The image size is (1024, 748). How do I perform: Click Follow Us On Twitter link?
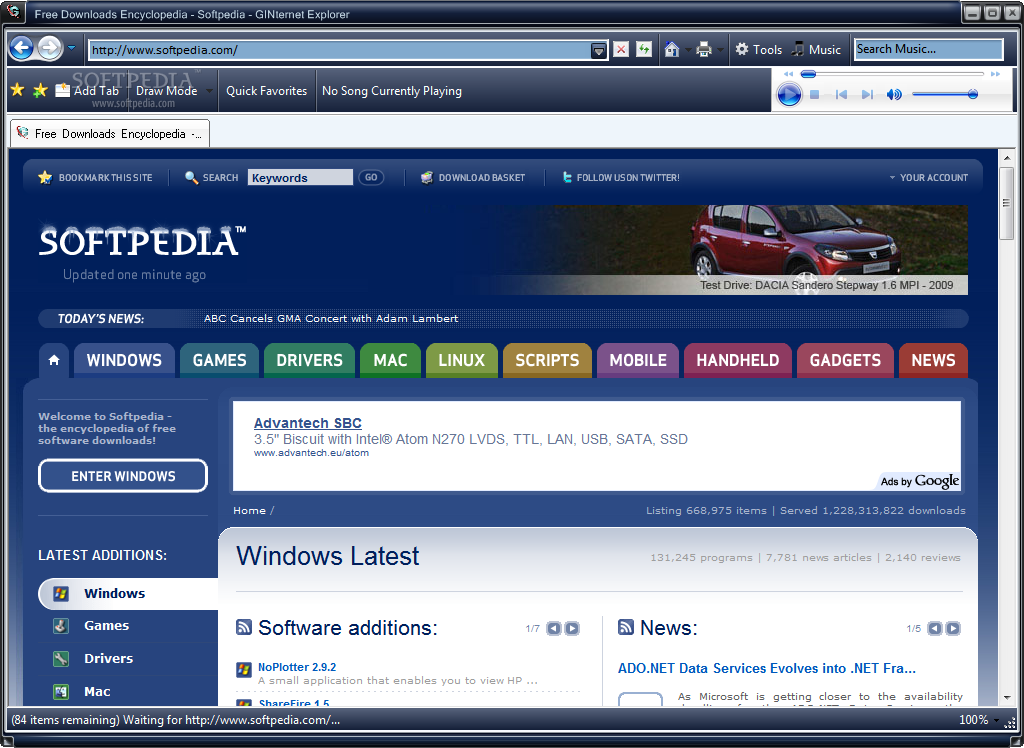[620, 178]
